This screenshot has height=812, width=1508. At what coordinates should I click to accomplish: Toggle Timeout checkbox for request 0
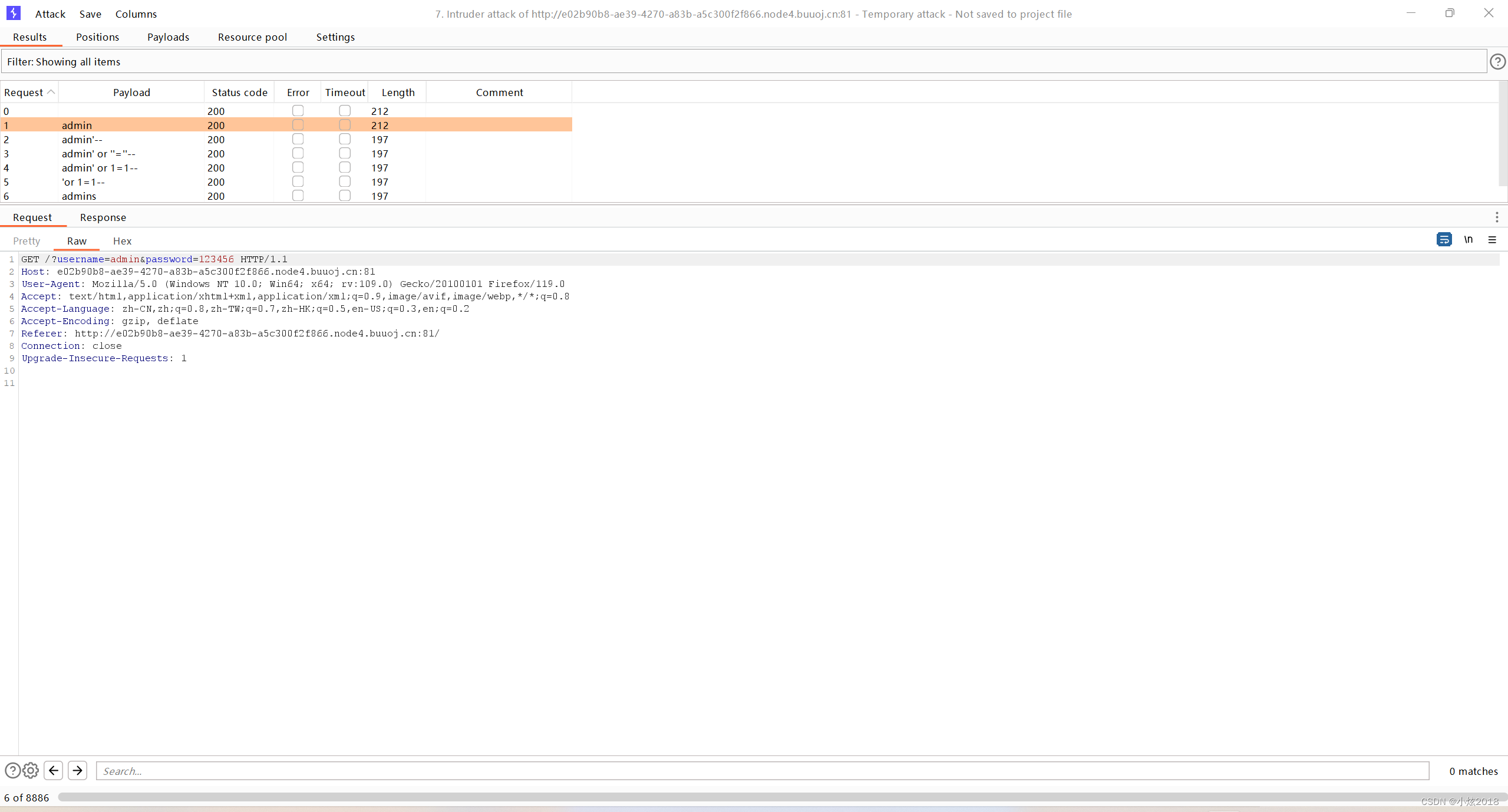(345, 111)
